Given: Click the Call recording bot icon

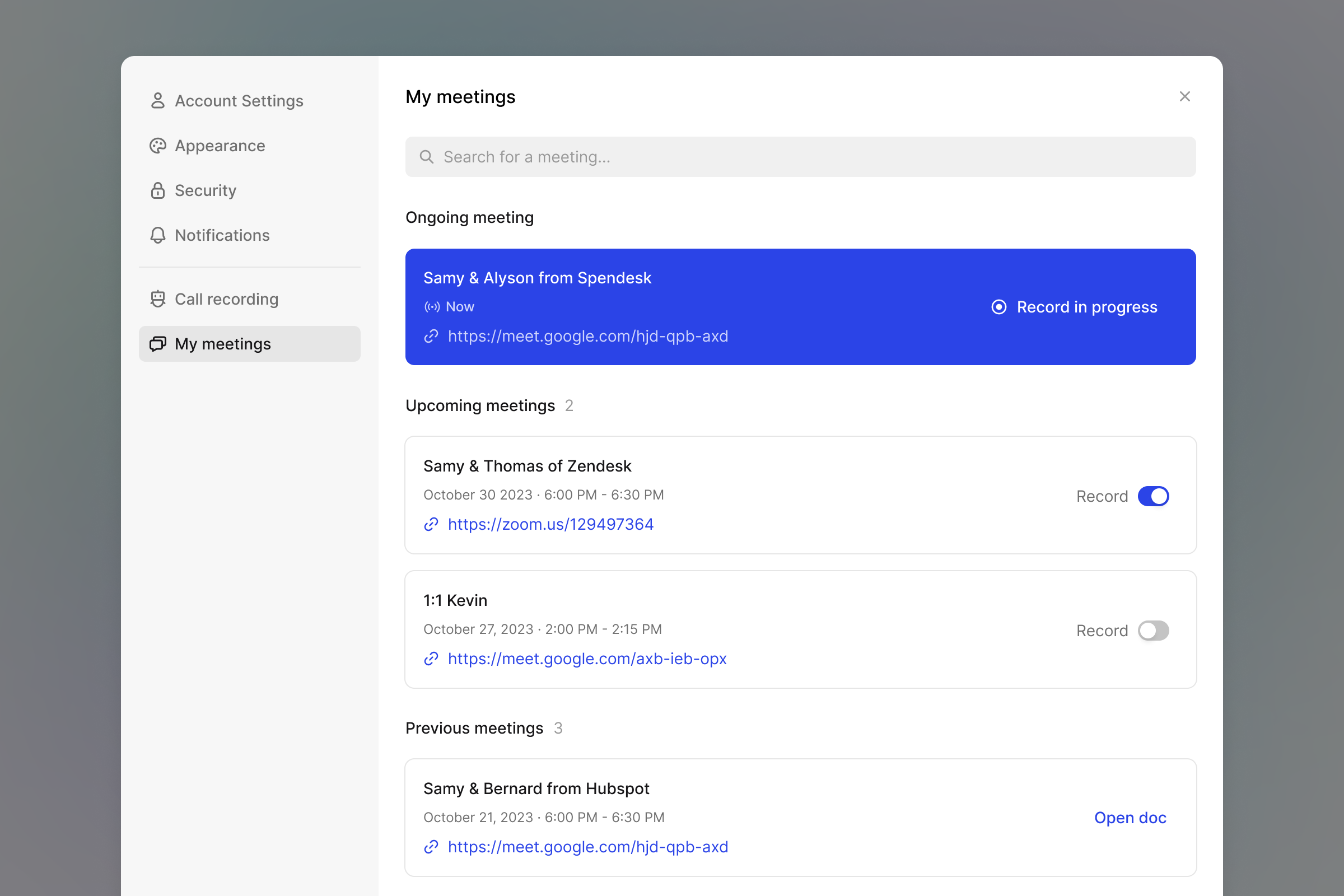Looking at the screenshot, I should coord(158,299).
